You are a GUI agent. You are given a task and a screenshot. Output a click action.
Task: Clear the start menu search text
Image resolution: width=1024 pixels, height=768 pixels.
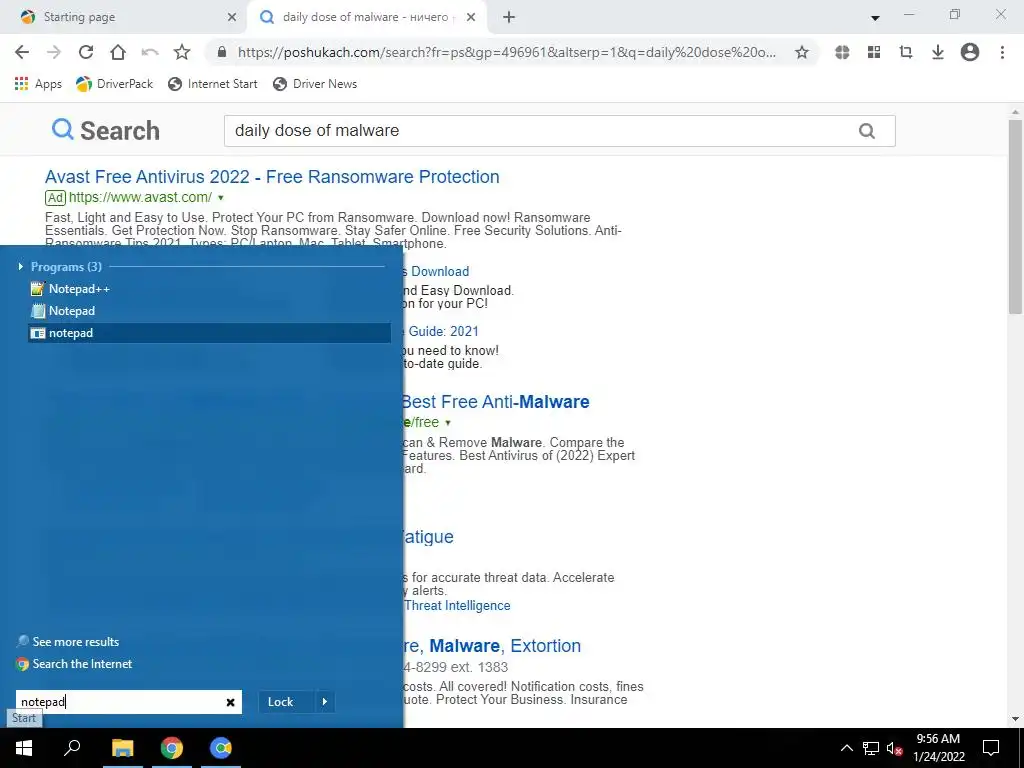230,702
